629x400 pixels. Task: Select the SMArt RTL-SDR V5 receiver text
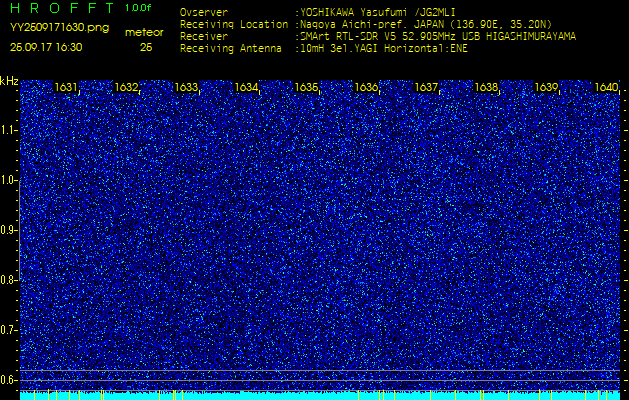point(438,37)
